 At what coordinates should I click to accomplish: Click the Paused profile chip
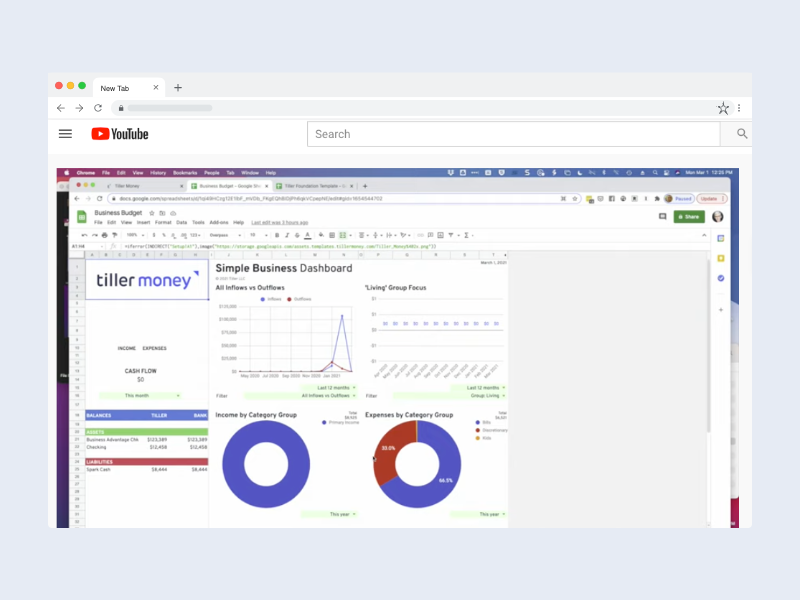click(679, 198)
